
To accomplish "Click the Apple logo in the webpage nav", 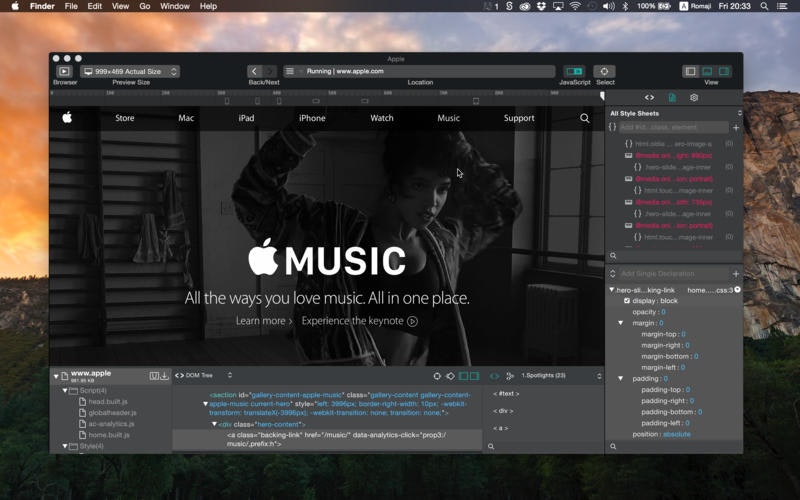I will pos(67,118).
